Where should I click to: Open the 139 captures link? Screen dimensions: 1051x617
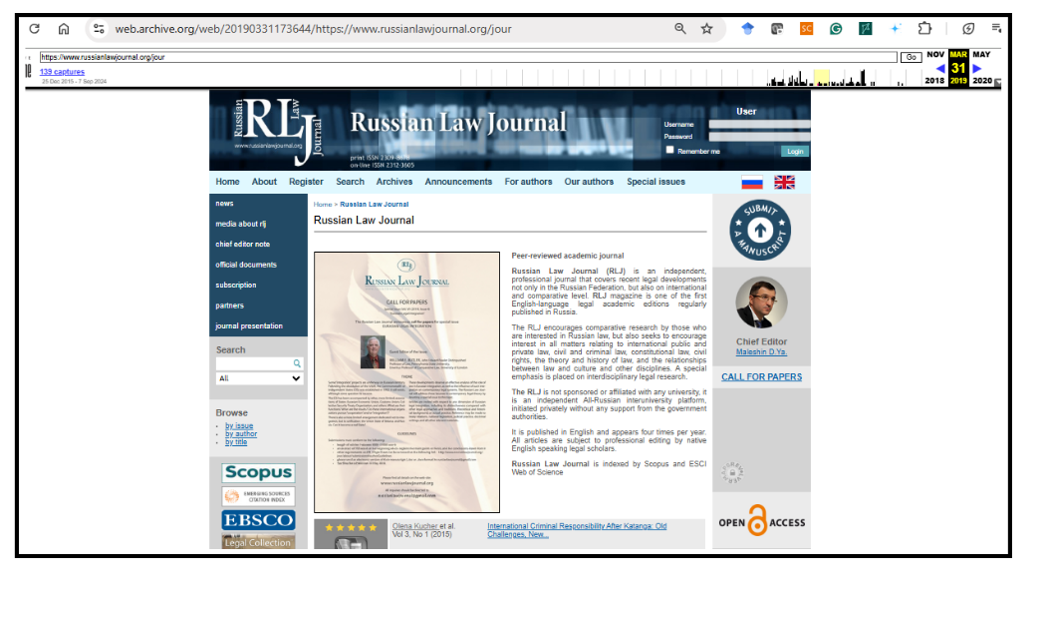tap(62, 72)
